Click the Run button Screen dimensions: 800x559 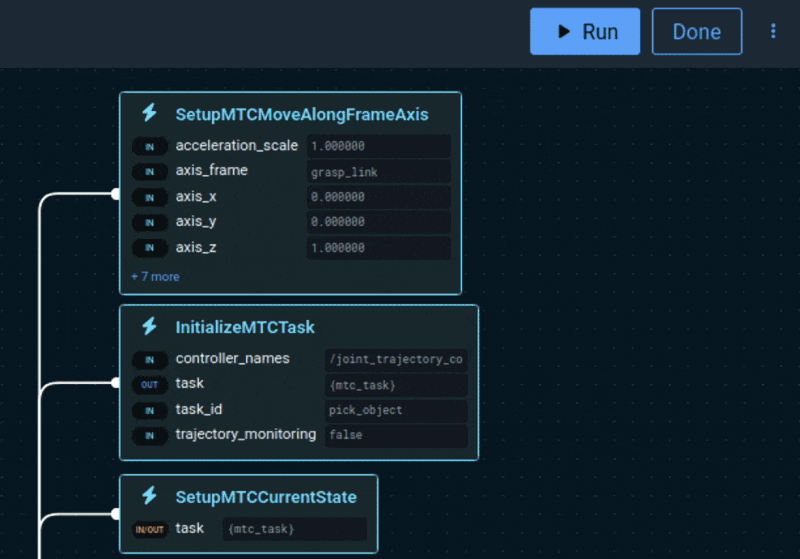(x=585, y=31)
